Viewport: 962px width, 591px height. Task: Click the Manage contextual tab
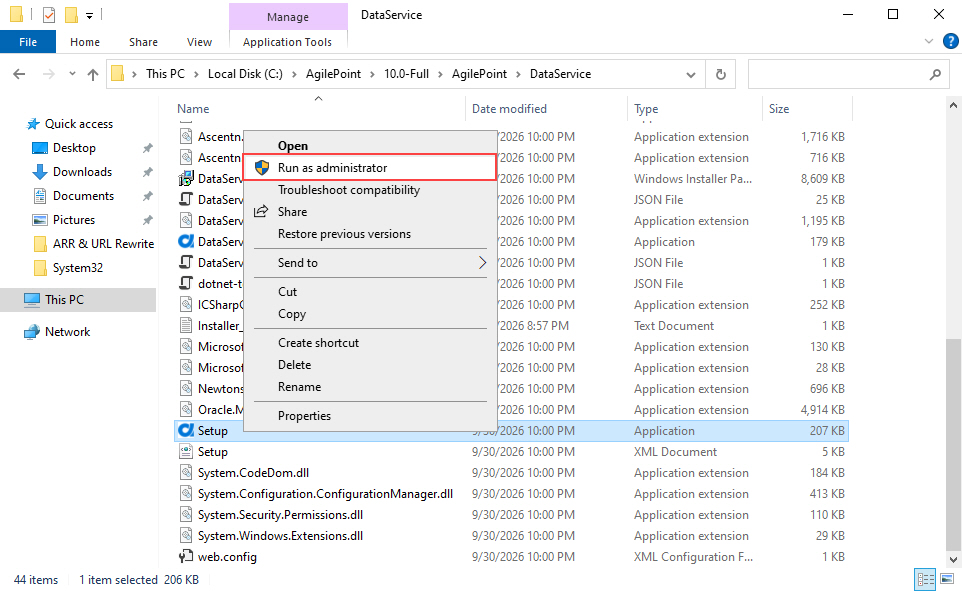point(288,17)
